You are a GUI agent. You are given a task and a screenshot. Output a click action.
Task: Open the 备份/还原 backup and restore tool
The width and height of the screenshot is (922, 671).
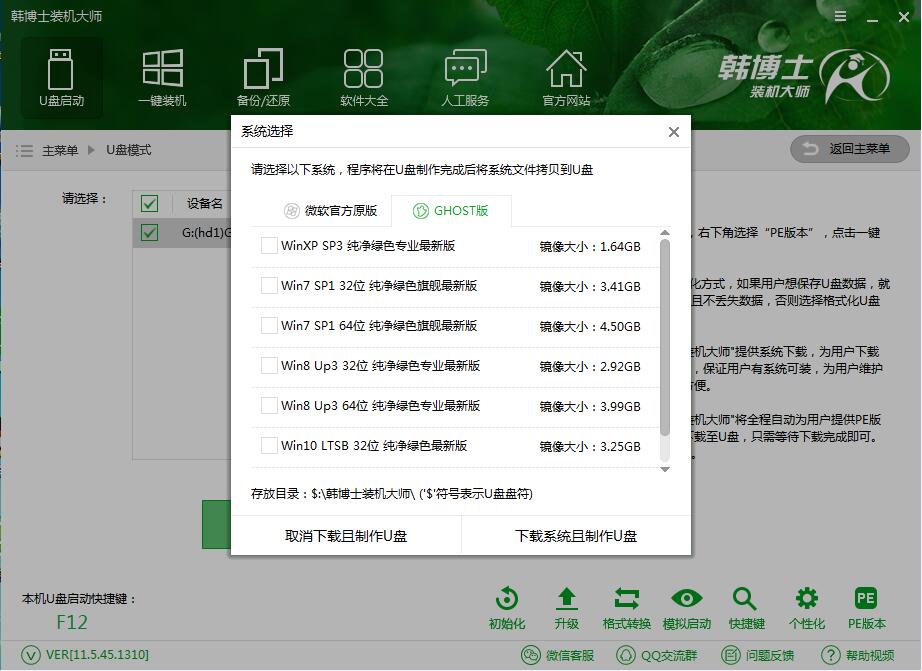coord(263,75)
